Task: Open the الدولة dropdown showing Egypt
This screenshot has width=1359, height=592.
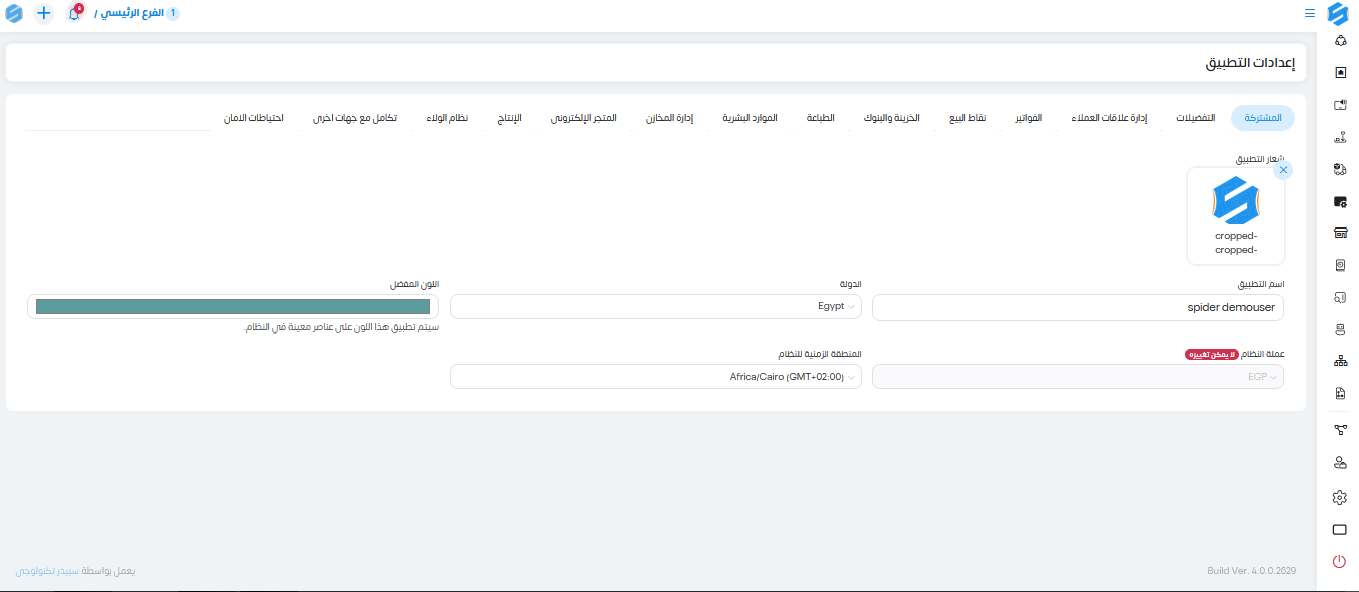Action: 656,306
